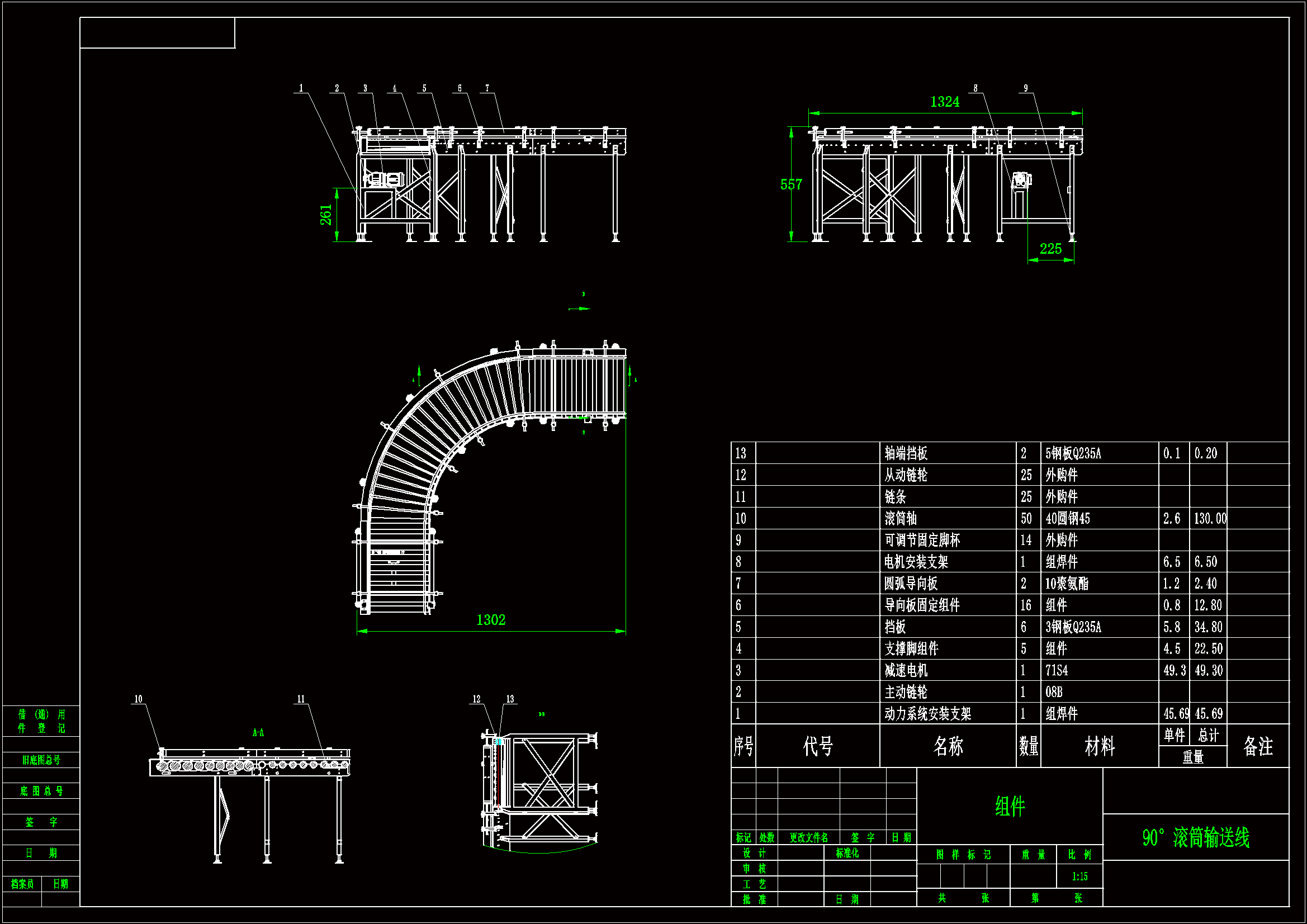1307x924 pixels.
Task: Select the 旧底图总号 sidebar cell
Action: coord(41,760)
